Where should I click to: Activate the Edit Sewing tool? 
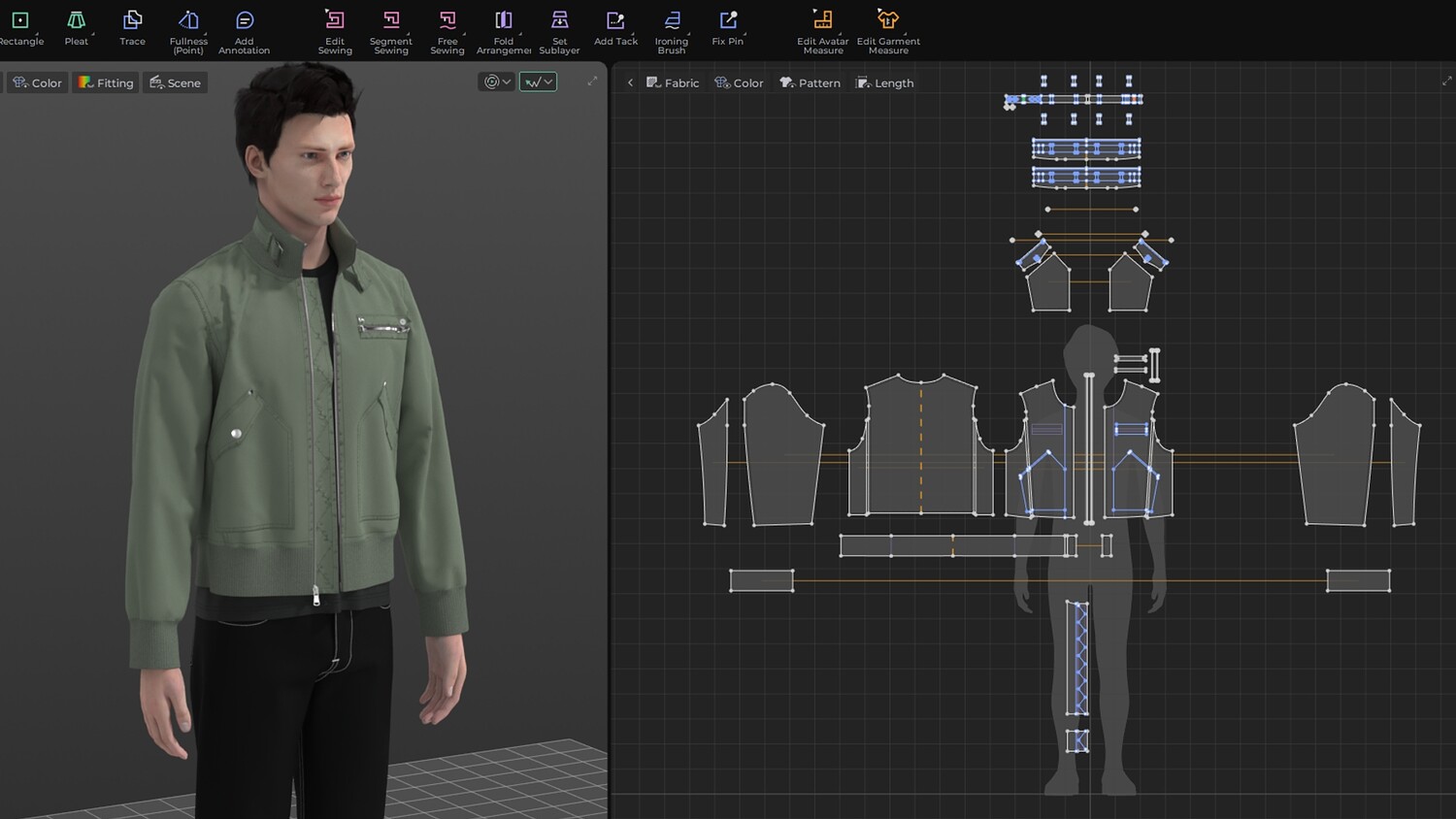335,32
